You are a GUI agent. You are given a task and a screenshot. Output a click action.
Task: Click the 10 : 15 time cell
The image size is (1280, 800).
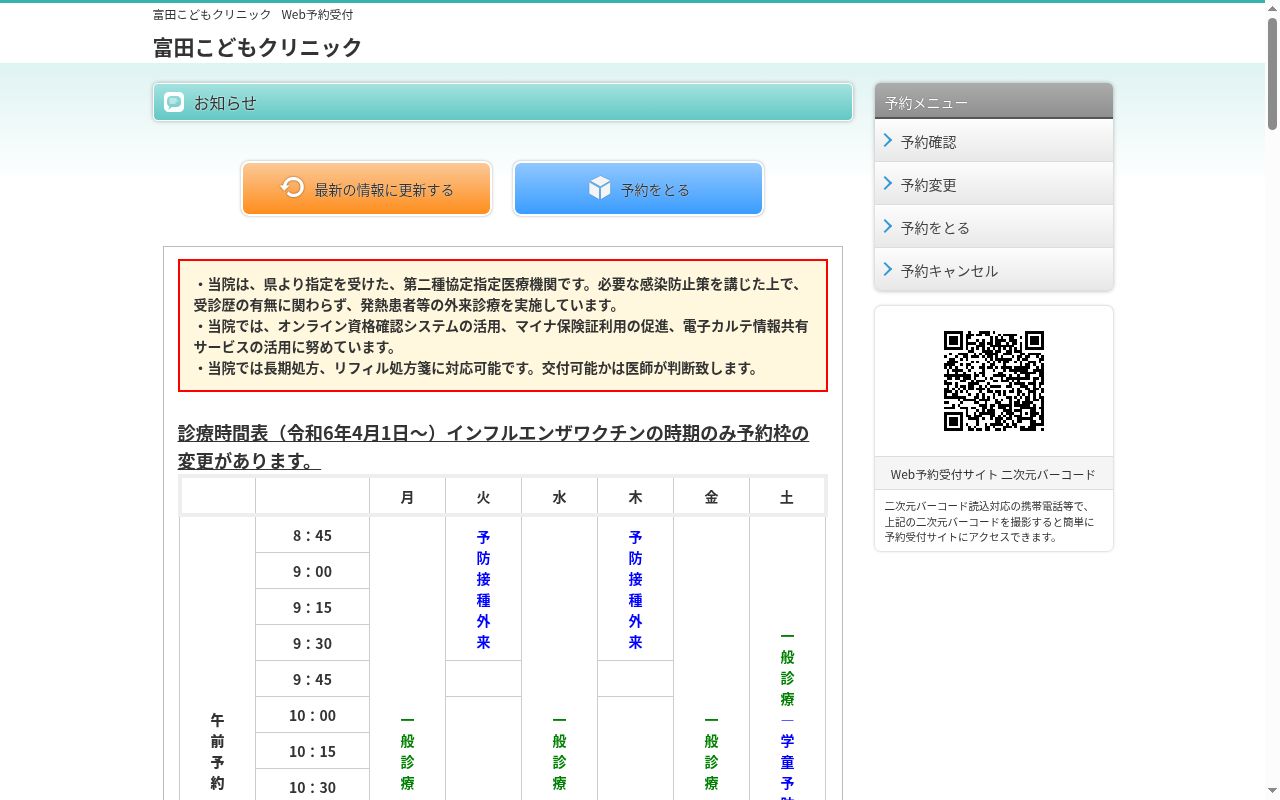coord(312,751)
